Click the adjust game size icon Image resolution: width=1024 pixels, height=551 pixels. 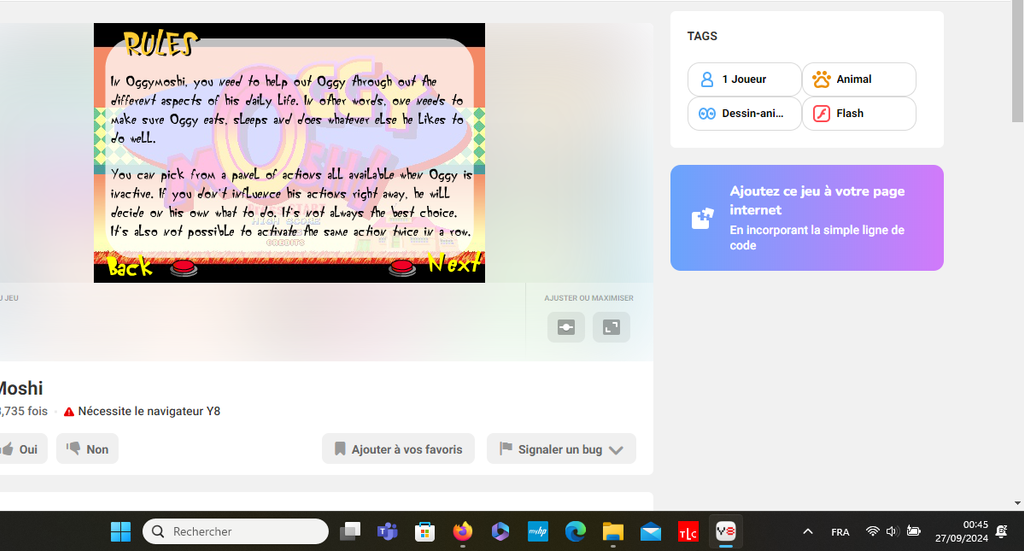(566, 327)
